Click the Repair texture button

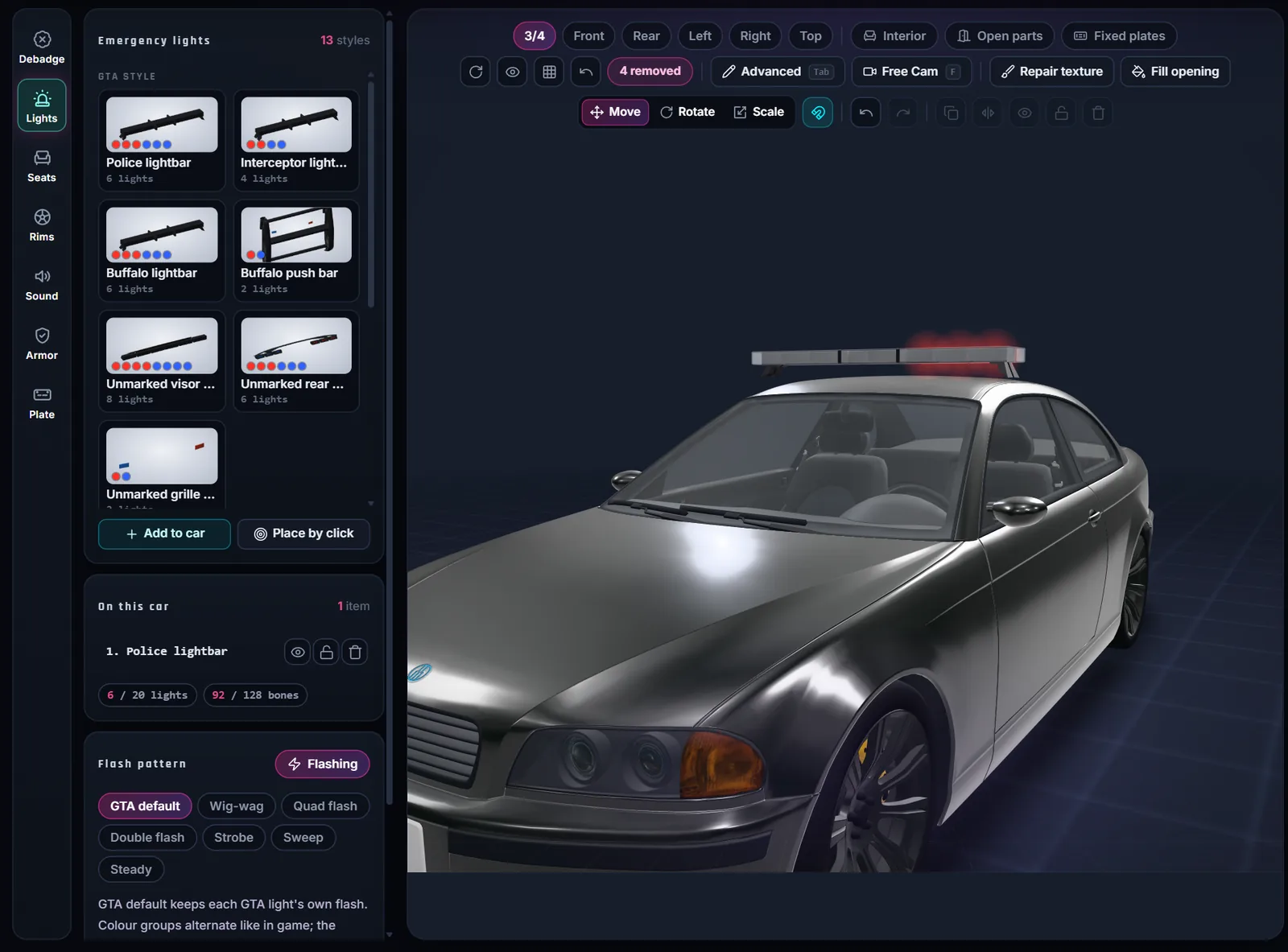pyautogui.click(x=1052, y=72)
